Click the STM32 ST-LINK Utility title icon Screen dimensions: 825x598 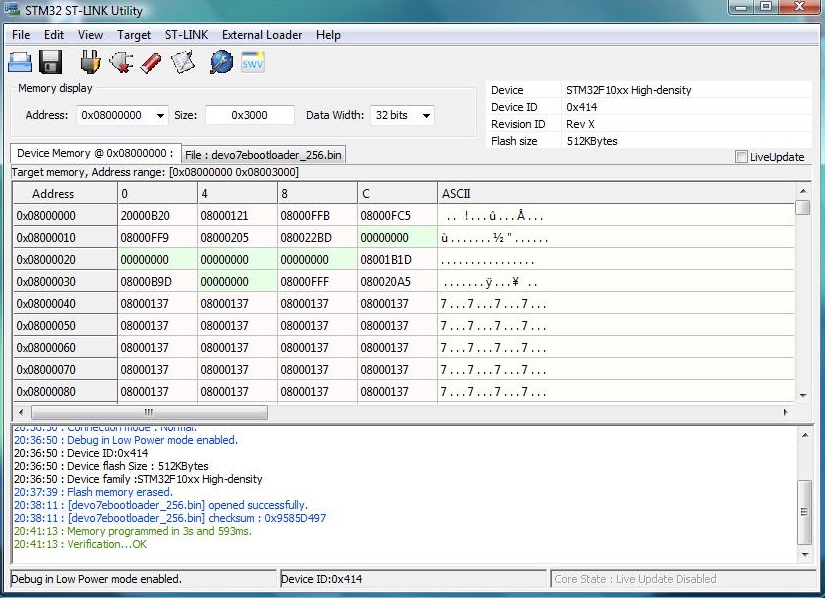(x=12, y=10)
